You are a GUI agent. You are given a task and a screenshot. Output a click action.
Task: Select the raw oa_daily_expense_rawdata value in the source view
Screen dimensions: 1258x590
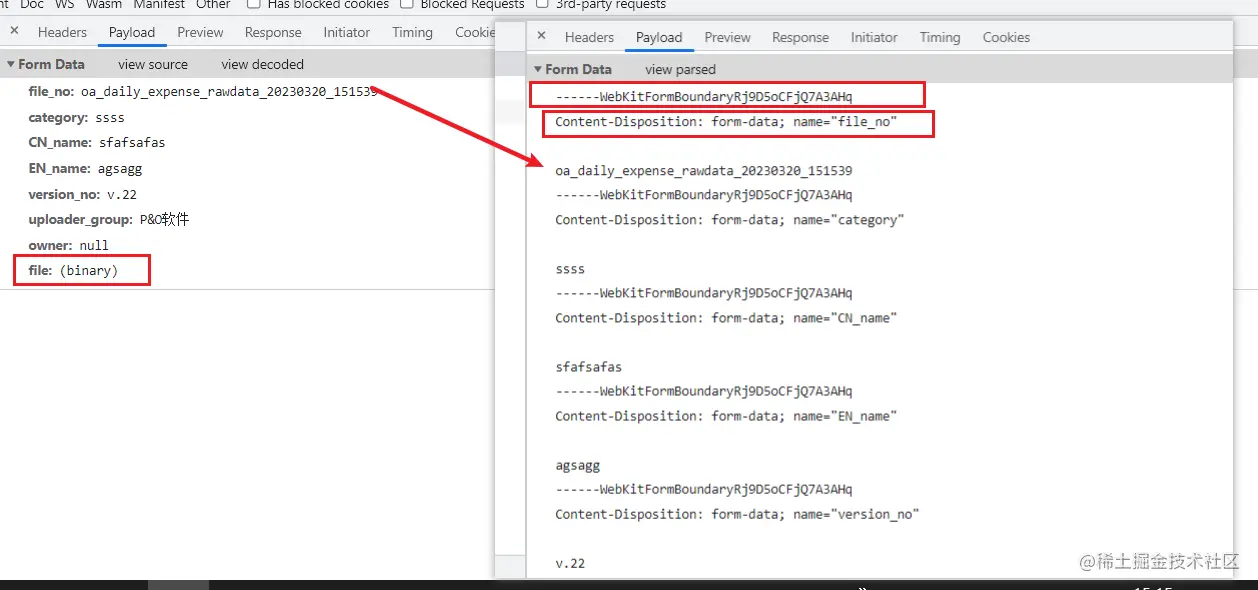click(x=704, y=171)
